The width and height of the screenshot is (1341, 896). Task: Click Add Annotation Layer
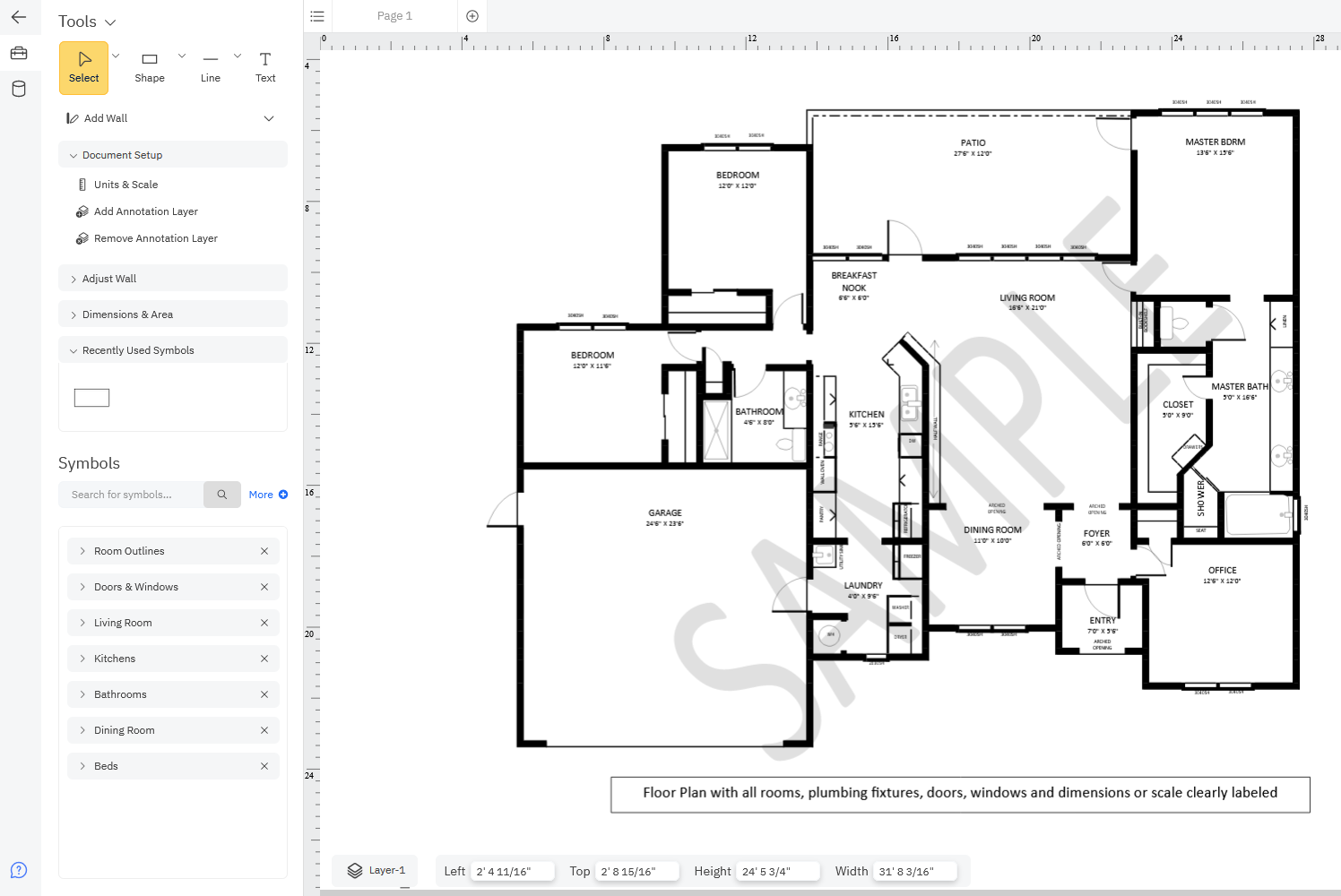click(145, 211)
